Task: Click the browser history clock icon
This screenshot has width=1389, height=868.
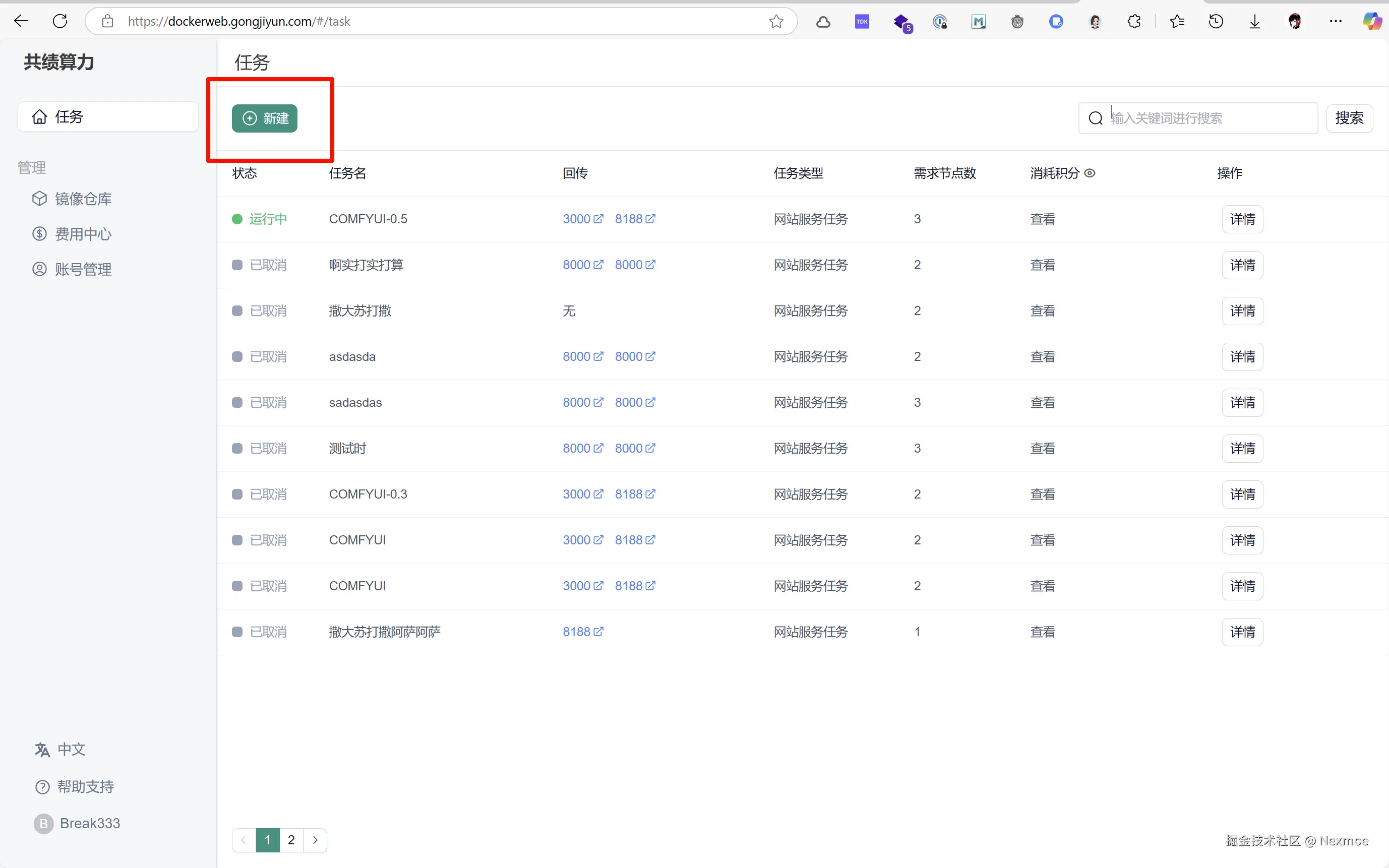Action: click(x=1216, y=22)
